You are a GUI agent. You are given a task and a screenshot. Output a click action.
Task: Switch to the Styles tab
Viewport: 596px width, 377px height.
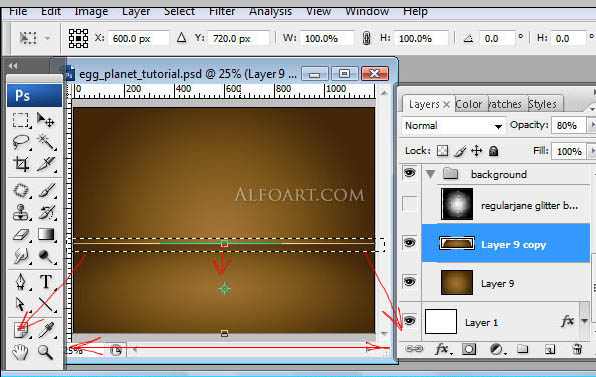542,104
